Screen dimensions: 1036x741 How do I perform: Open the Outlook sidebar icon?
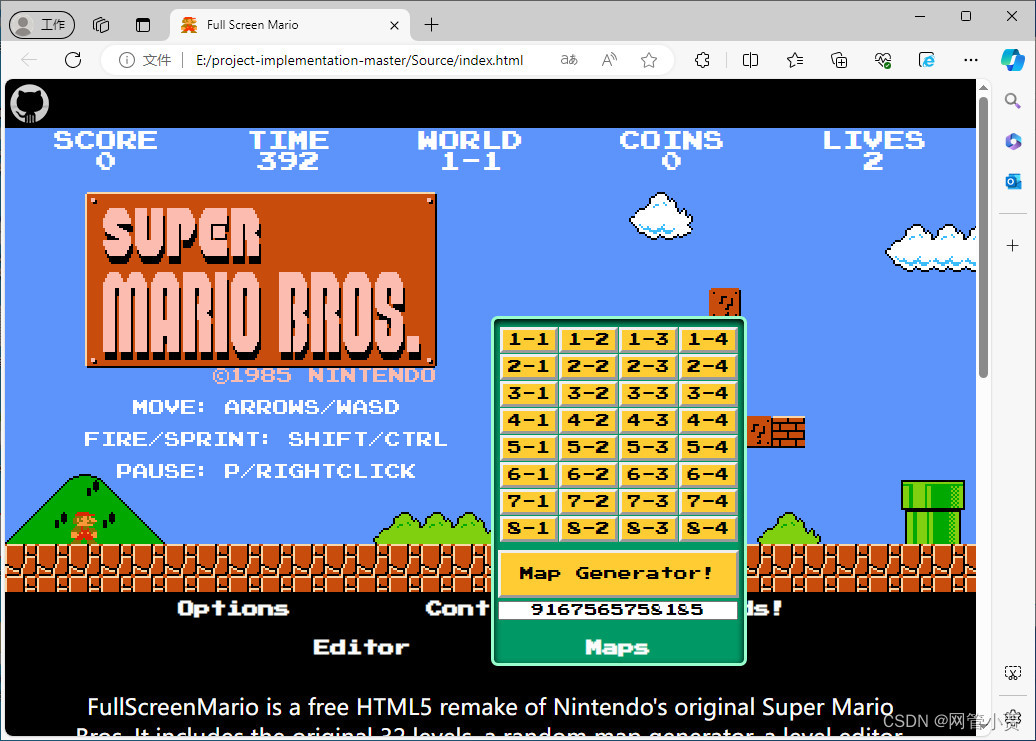point(1013,181)
